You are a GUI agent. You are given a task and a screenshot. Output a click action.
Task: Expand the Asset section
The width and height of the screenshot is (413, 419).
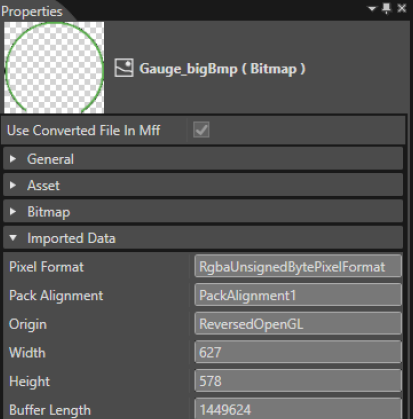click(203, 185)
